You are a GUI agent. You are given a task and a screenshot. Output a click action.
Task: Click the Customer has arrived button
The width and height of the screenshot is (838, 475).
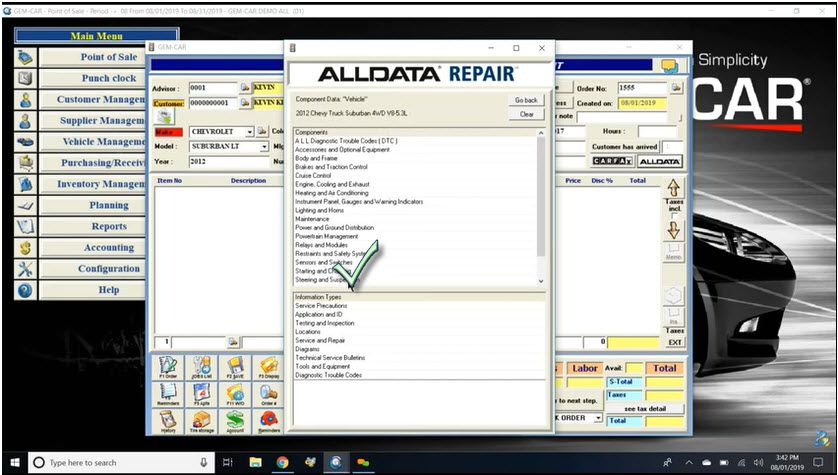coord(624,146)
